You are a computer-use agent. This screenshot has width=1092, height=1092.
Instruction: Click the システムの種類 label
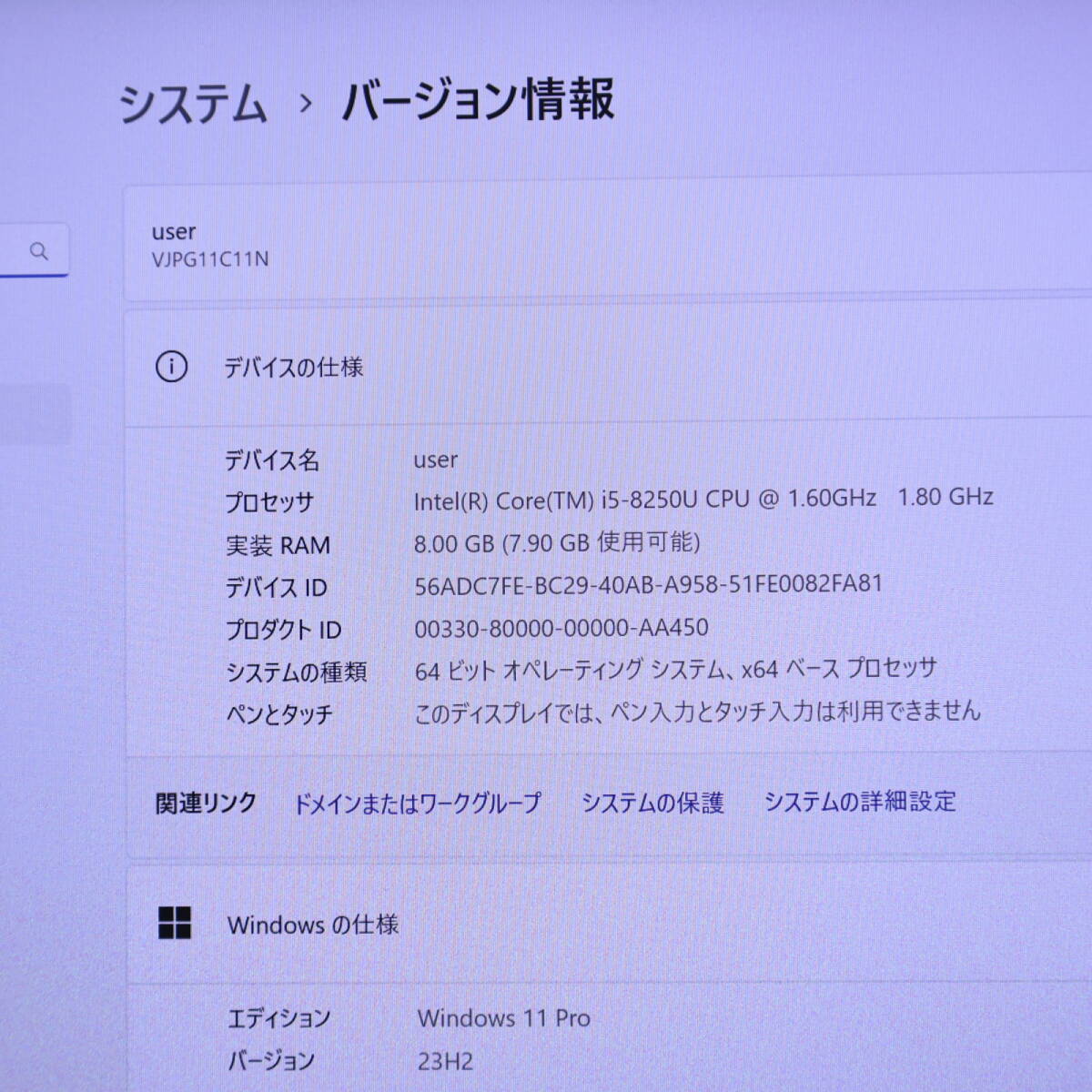[x=296, y=672]
